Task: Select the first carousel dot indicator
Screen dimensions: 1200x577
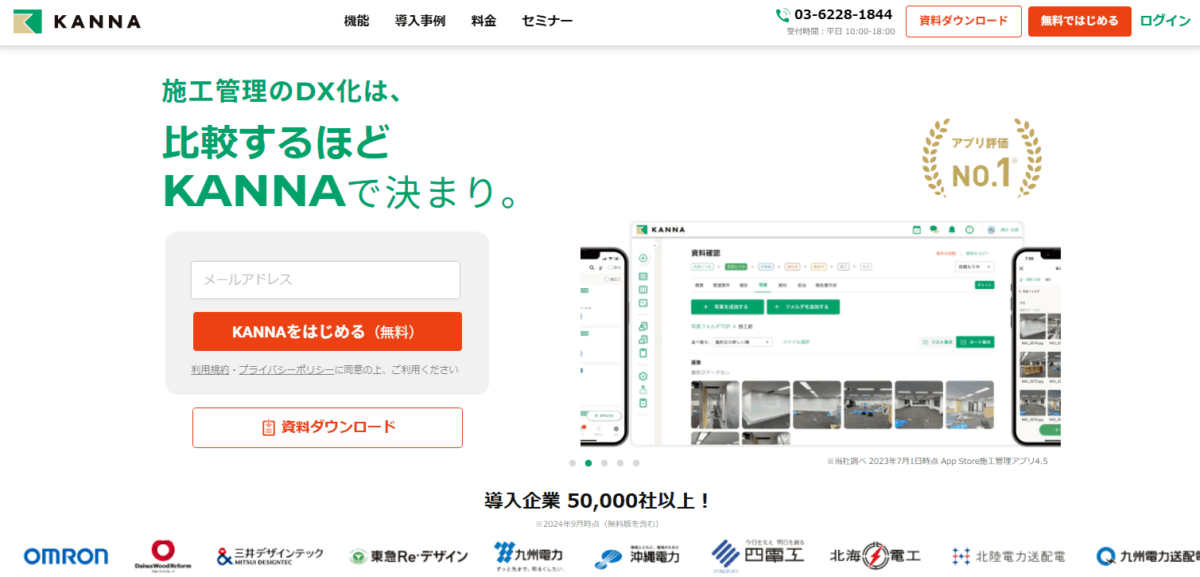Action: [x=573, y=463]
